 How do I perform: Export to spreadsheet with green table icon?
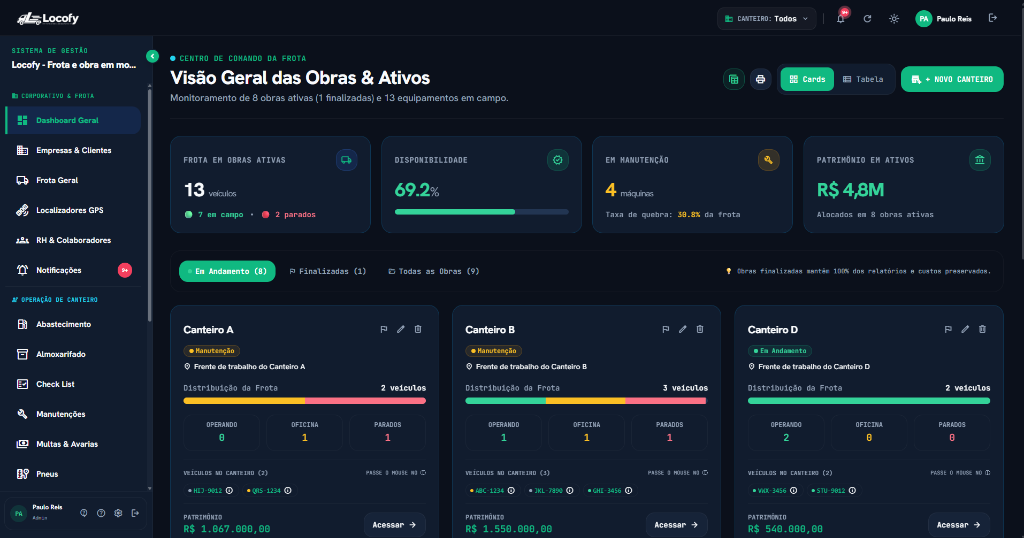[x=733, y=79]
